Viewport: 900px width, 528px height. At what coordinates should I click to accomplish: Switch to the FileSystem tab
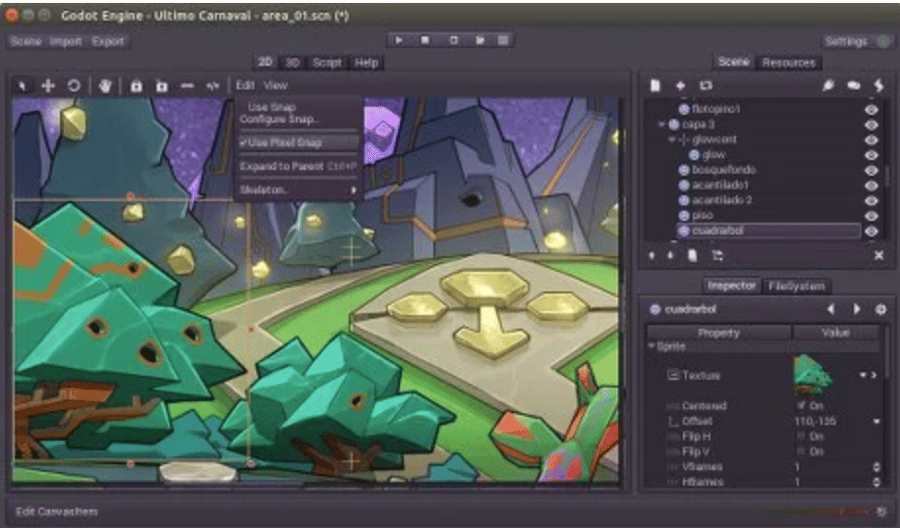[797, 286]
